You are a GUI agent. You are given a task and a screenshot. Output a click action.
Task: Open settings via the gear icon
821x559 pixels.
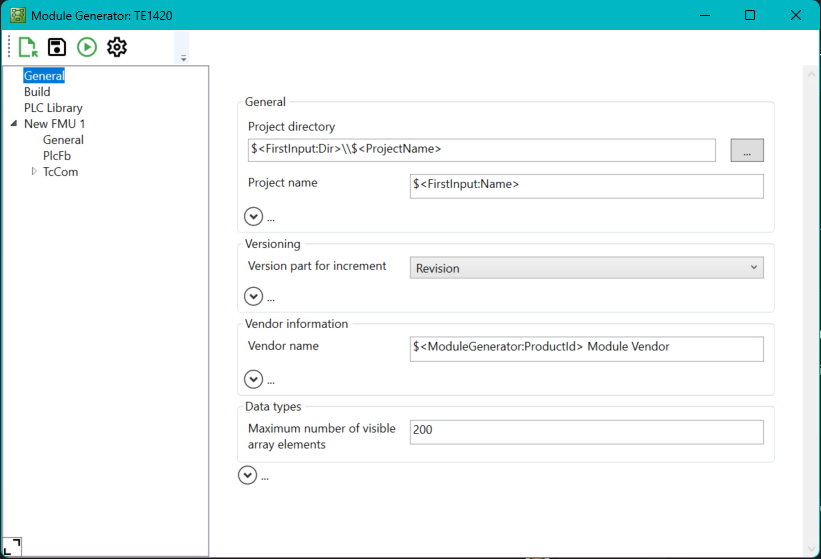pyautogui.click(x=117, y=47)
